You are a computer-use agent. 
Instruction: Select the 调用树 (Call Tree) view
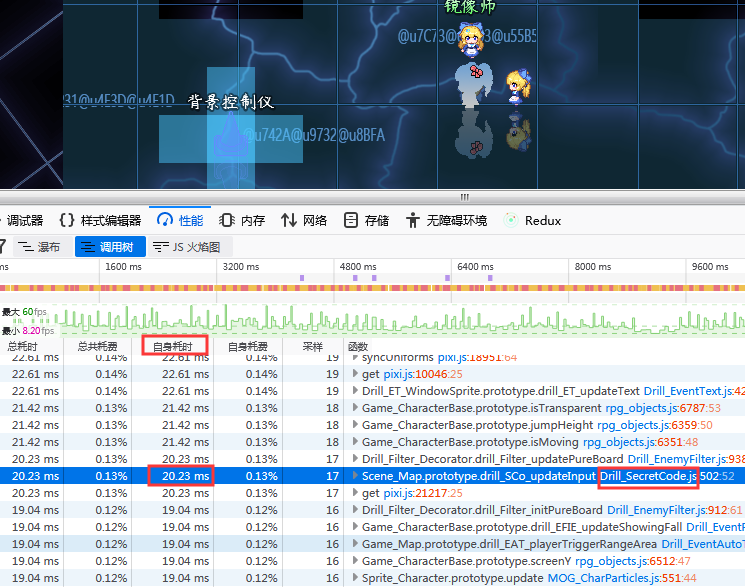(x=110, y=246)
